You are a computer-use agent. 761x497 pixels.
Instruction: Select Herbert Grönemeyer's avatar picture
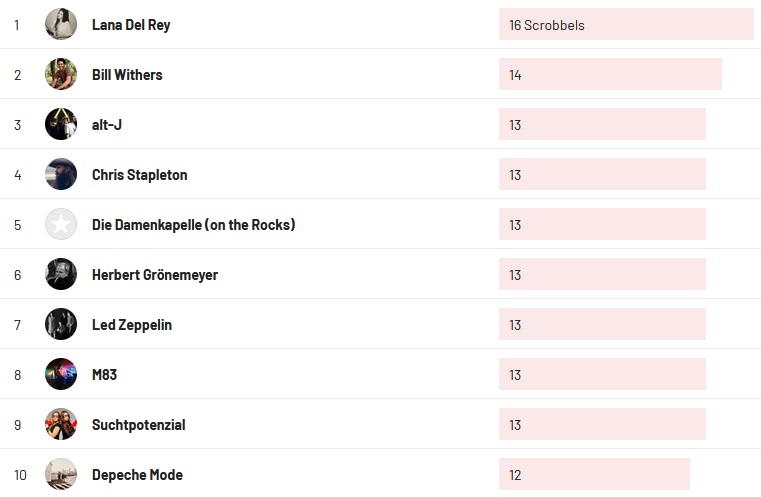(x=61, y=274)
